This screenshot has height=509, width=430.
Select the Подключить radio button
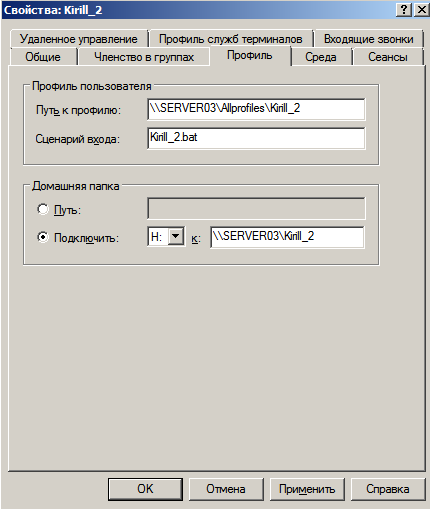[43, 237]
